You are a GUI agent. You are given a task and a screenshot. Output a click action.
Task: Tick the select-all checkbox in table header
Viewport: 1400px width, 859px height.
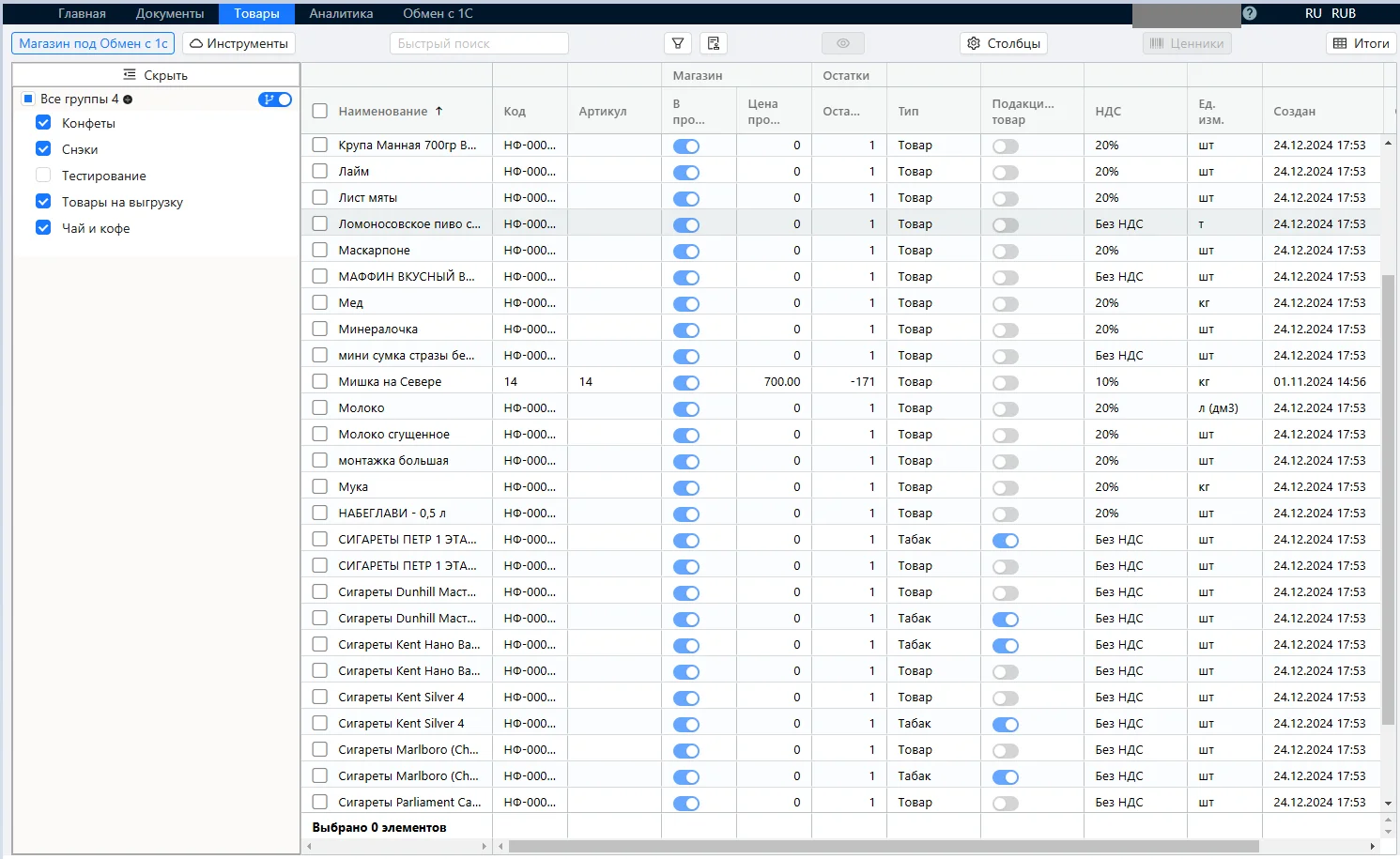point(320,111)
